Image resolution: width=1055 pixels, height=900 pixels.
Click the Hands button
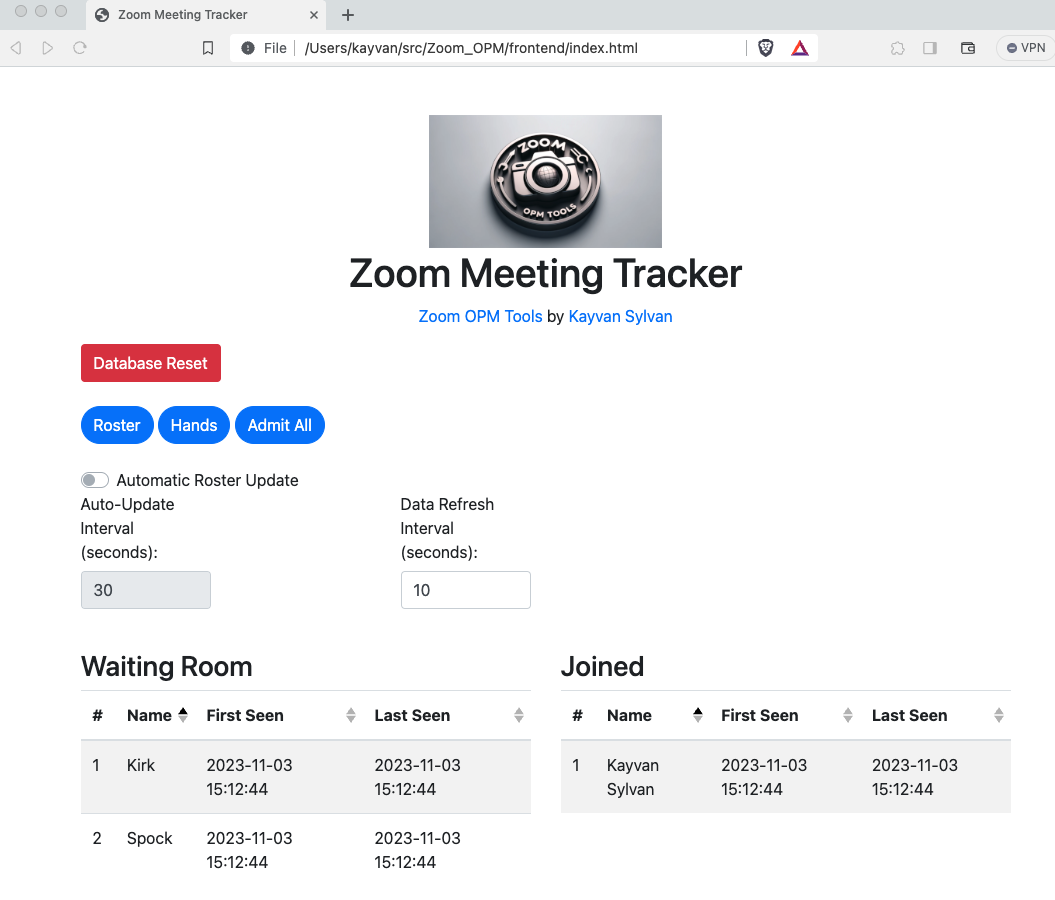pos(194,425)
